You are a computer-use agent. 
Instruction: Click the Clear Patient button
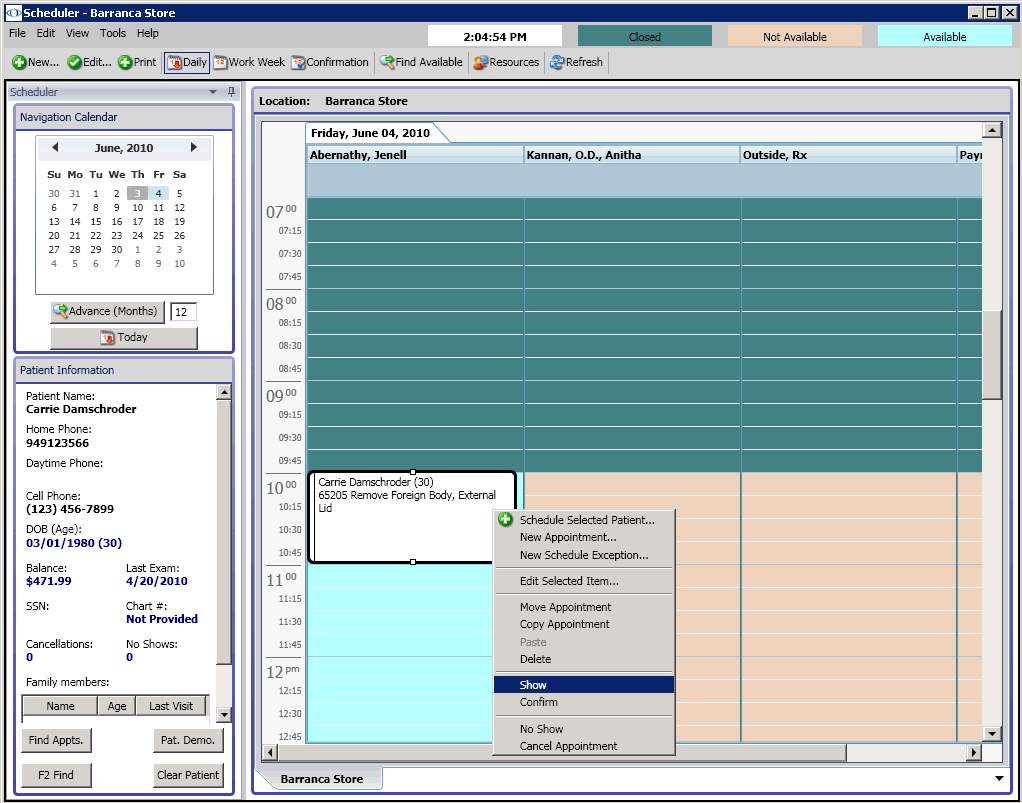pos(188,775)
